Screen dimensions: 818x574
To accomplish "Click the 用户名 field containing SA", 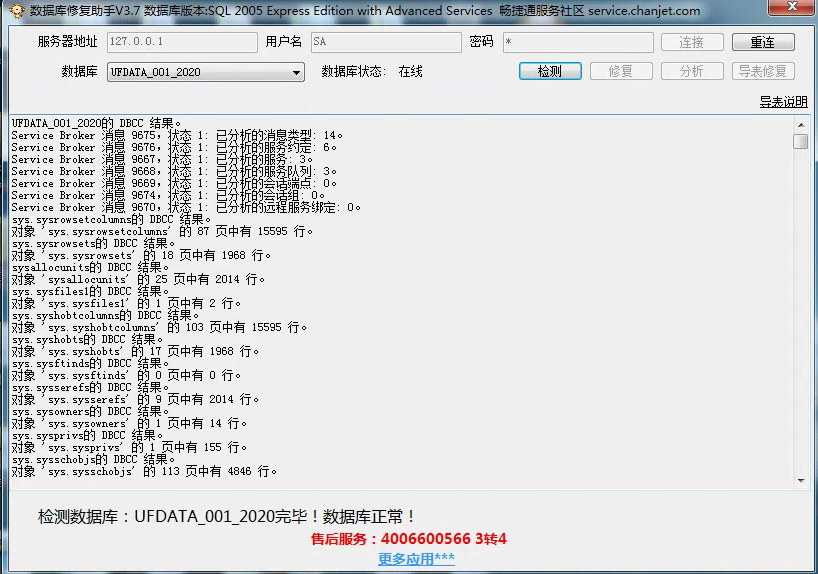I will 386,42.
